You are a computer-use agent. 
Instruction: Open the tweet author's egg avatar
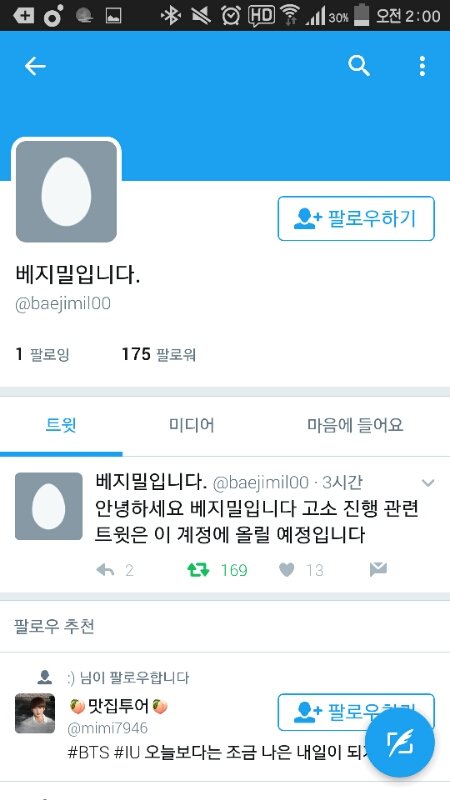[x=48, y=506]
